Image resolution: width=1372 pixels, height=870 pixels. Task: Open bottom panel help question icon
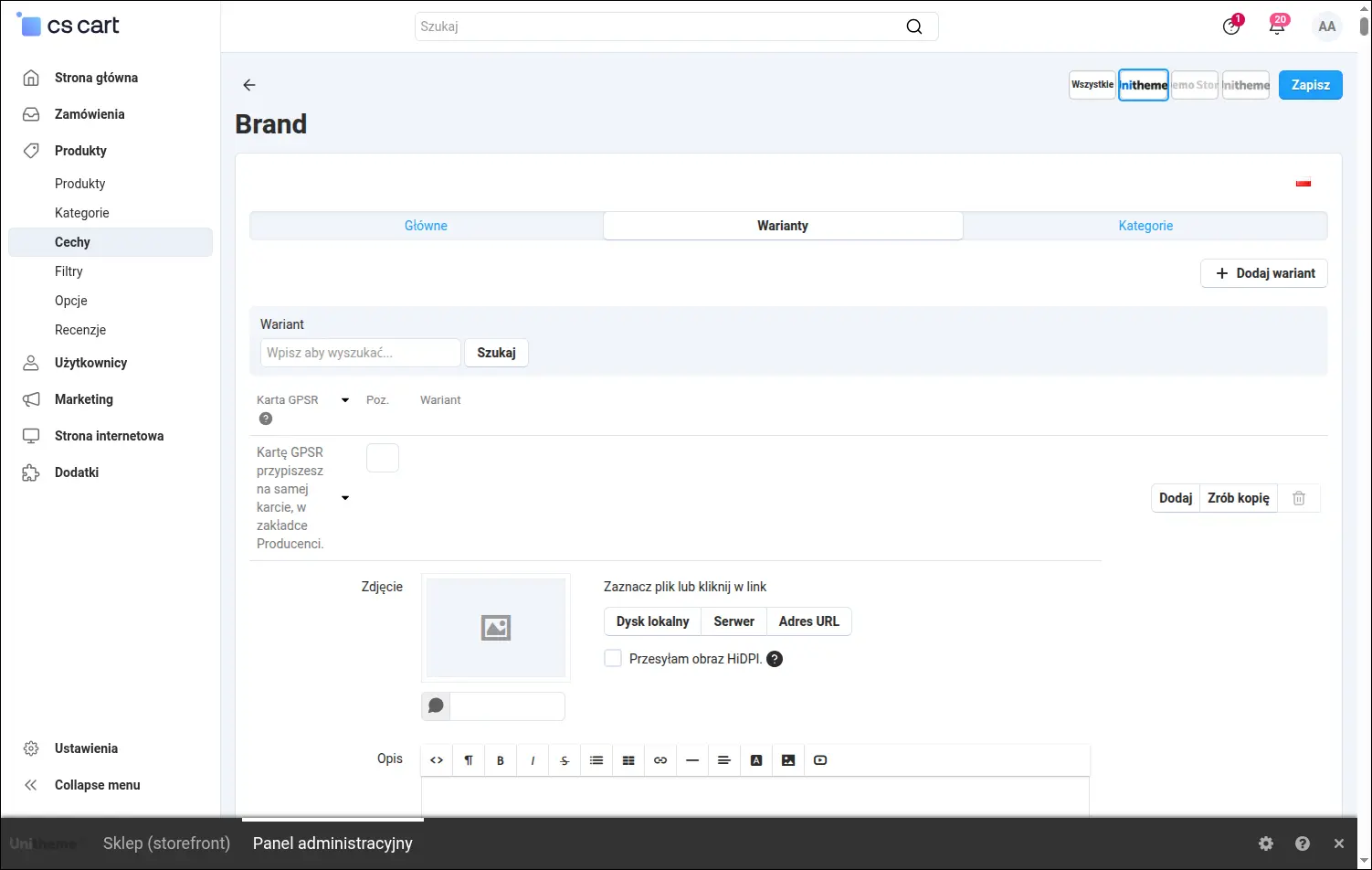point(1303,843)
